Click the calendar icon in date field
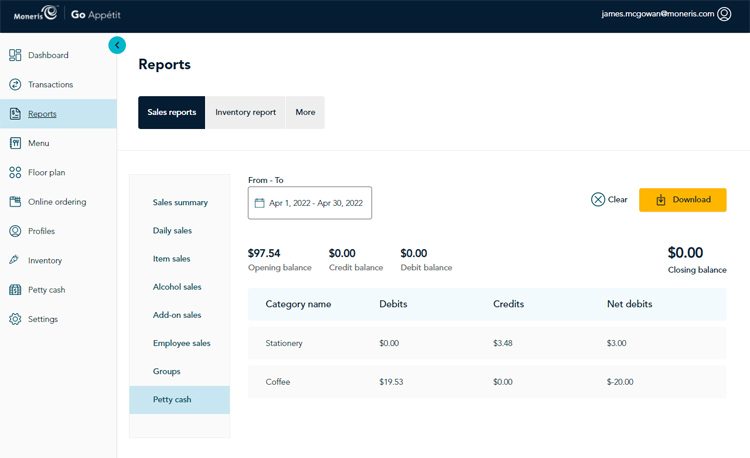750x458 pixels. point(259,203)
